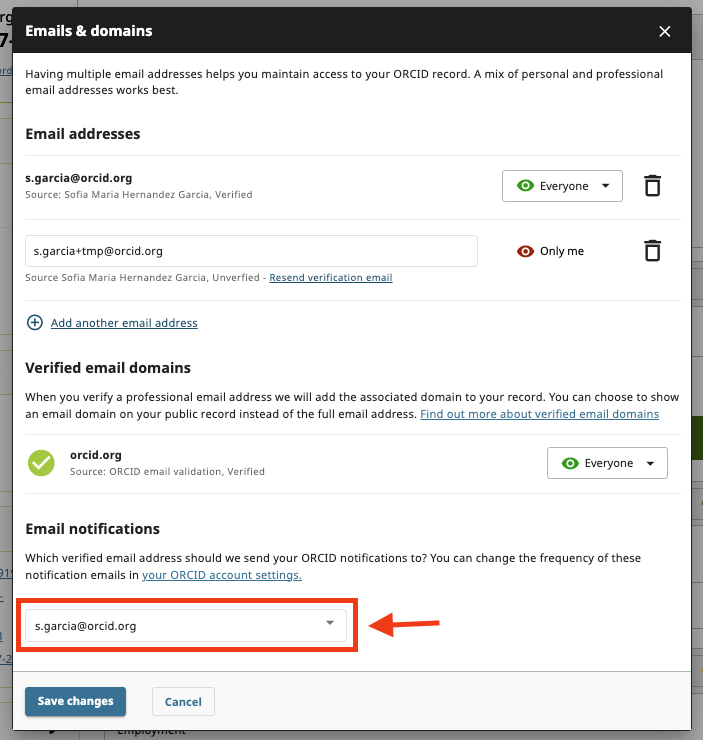The height and width of the screenshot is (740, 703).
Task: Delete the s.garcia@orcid.org email address
Action: coord(652,186)
